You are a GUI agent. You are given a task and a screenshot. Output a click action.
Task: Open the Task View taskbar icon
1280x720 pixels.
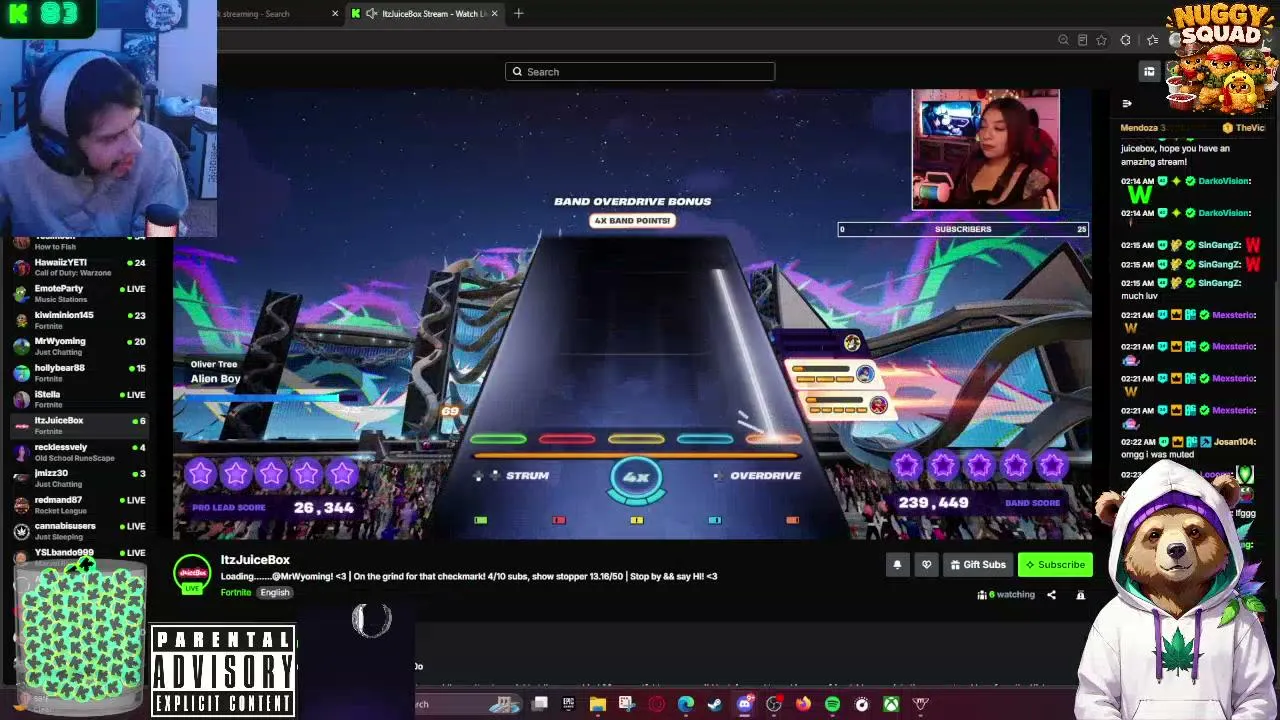(x=540, y=704)
